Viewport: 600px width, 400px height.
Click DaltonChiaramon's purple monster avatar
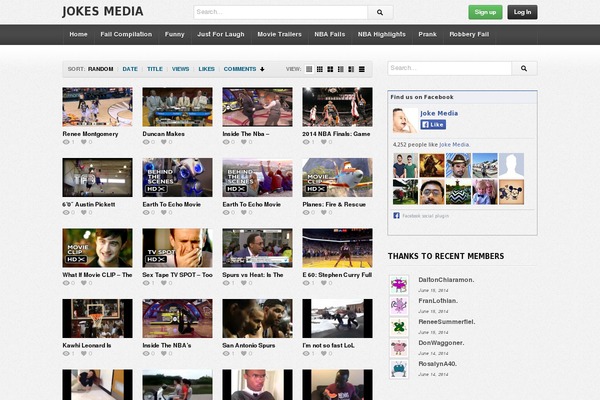click(x=399, y=285)
